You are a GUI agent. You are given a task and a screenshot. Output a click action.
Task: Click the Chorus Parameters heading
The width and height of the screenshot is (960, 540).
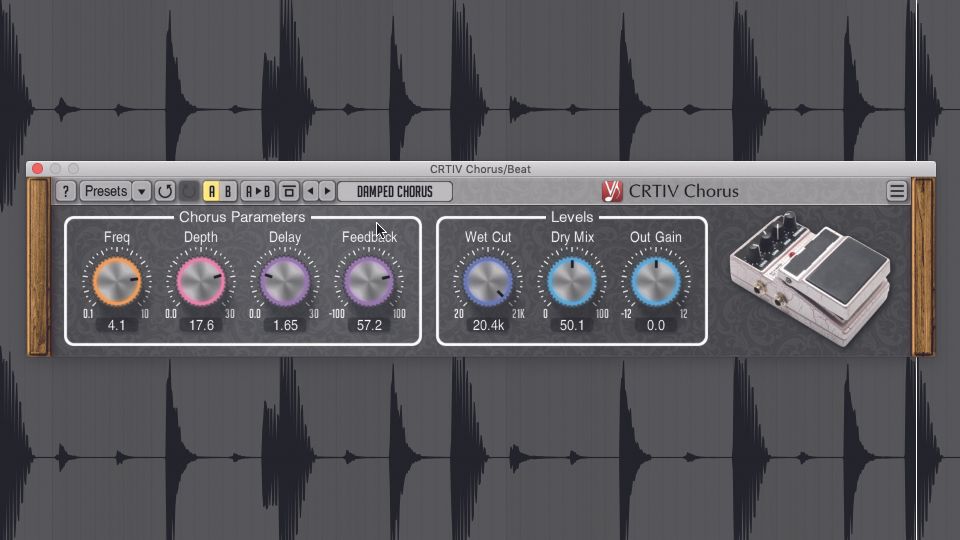242,217
